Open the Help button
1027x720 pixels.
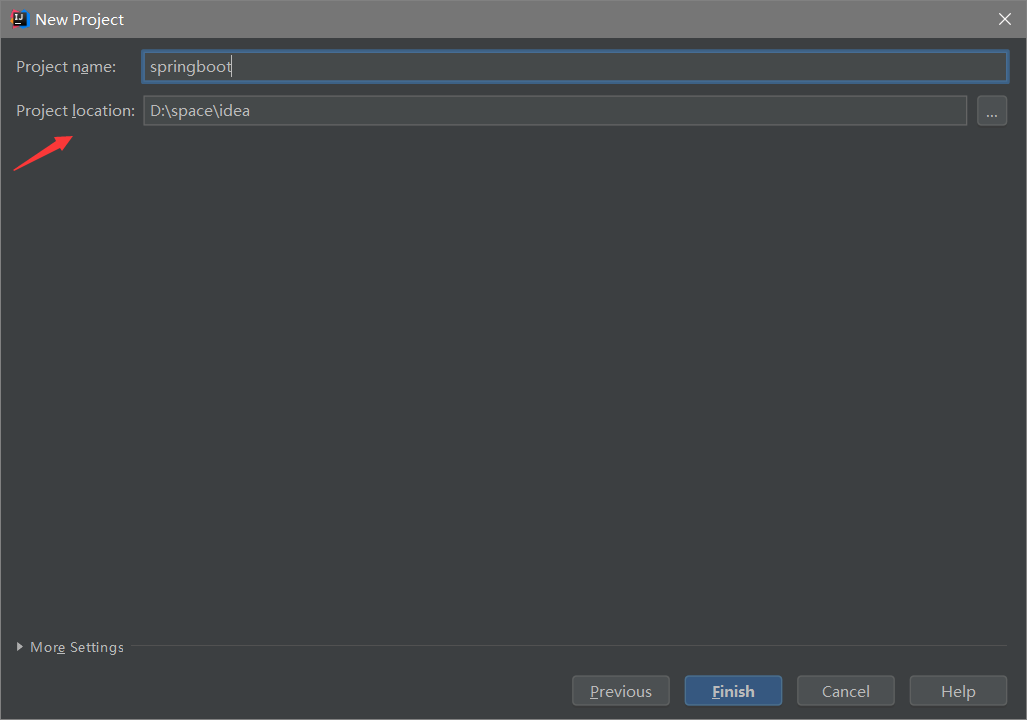click(958, 691)
